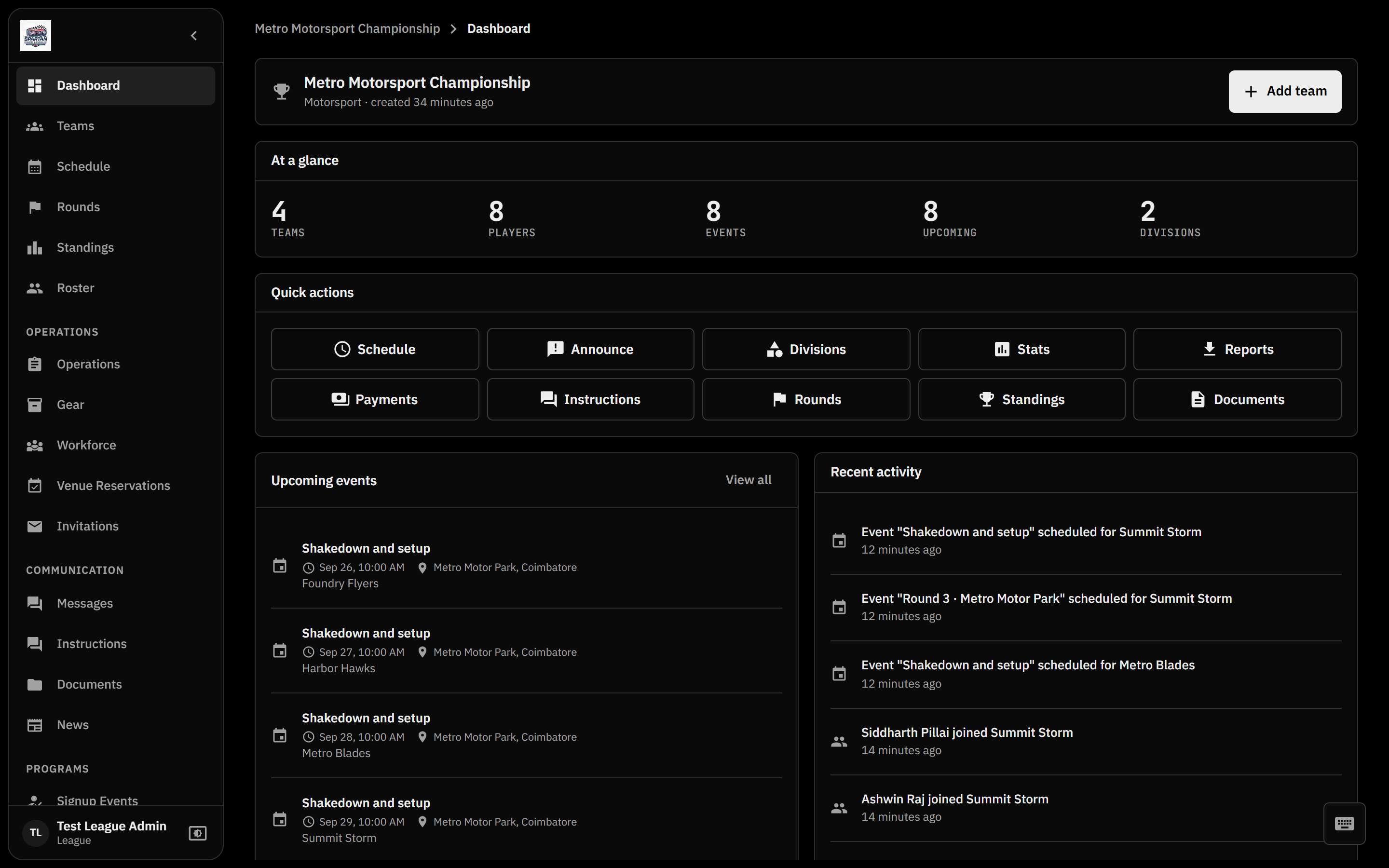The width and height of the screenshot is (1389, 868).
Task: Click the Operations clipboard icon
Action: 35,364
